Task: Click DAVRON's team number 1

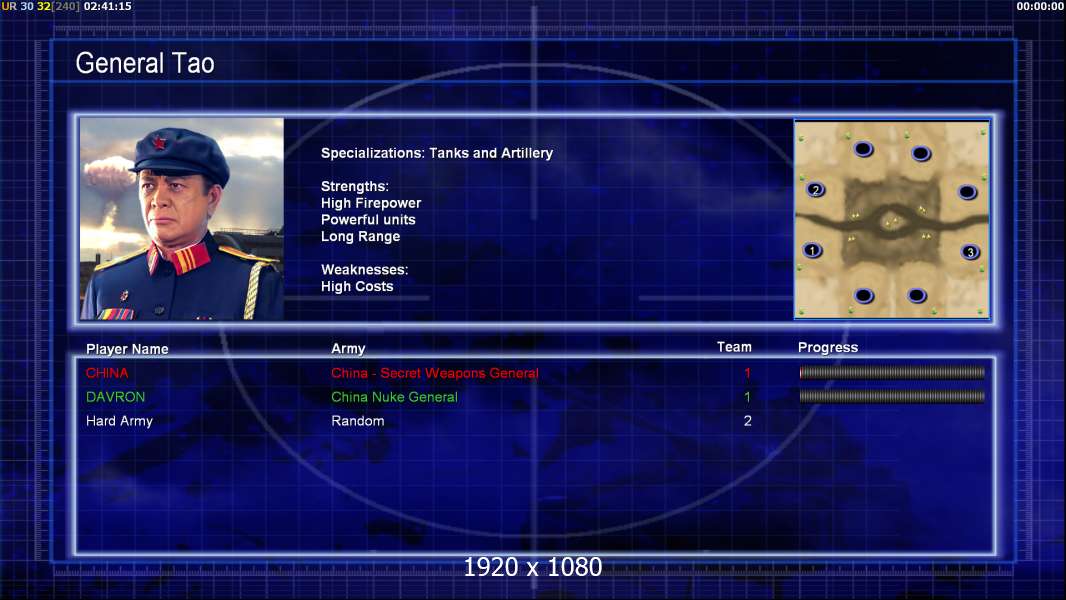Action: click(x=747, y=397)
